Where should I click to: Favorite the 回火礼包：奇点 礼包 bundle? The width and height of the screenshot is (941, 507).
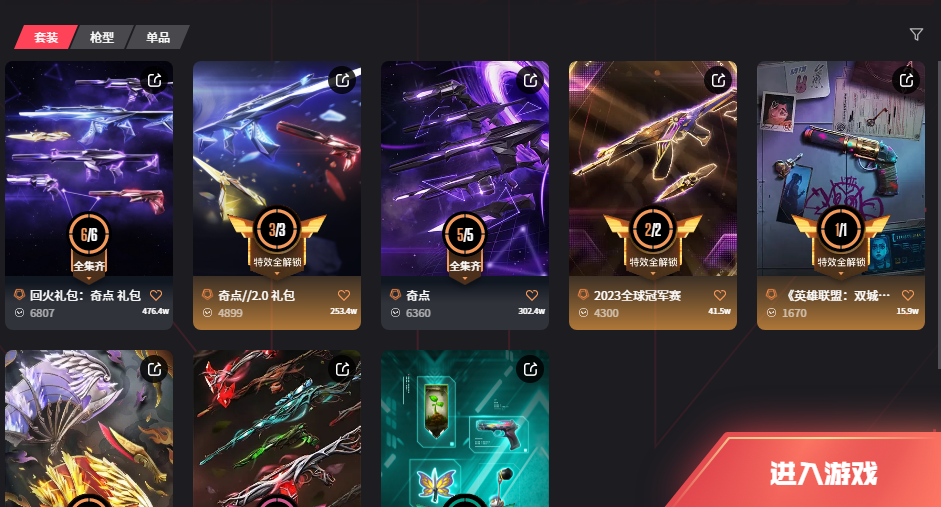[156, 295]
